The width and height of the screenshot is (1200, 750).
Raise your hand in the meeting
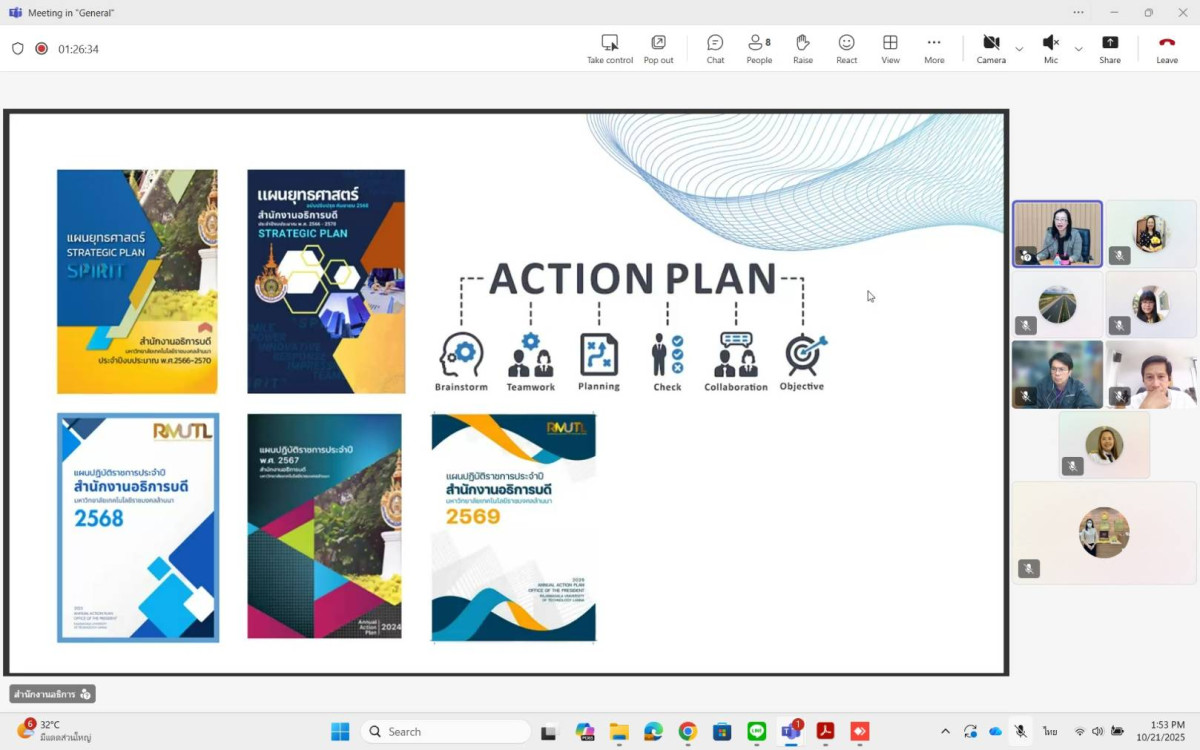click(x=802, y=48)
